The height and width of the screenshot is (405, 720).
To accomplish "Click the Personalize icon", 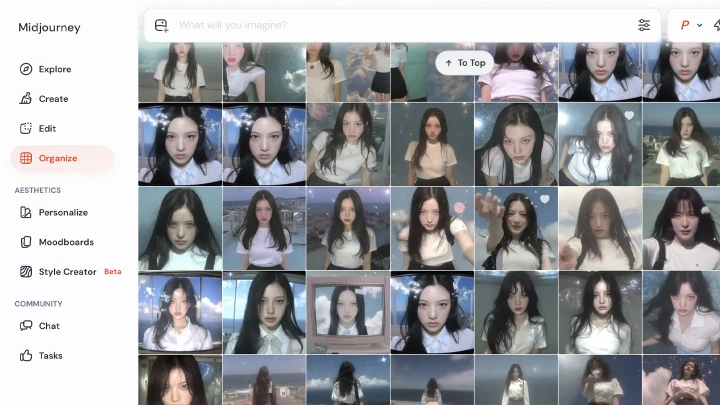I will (x=26, y=212).
